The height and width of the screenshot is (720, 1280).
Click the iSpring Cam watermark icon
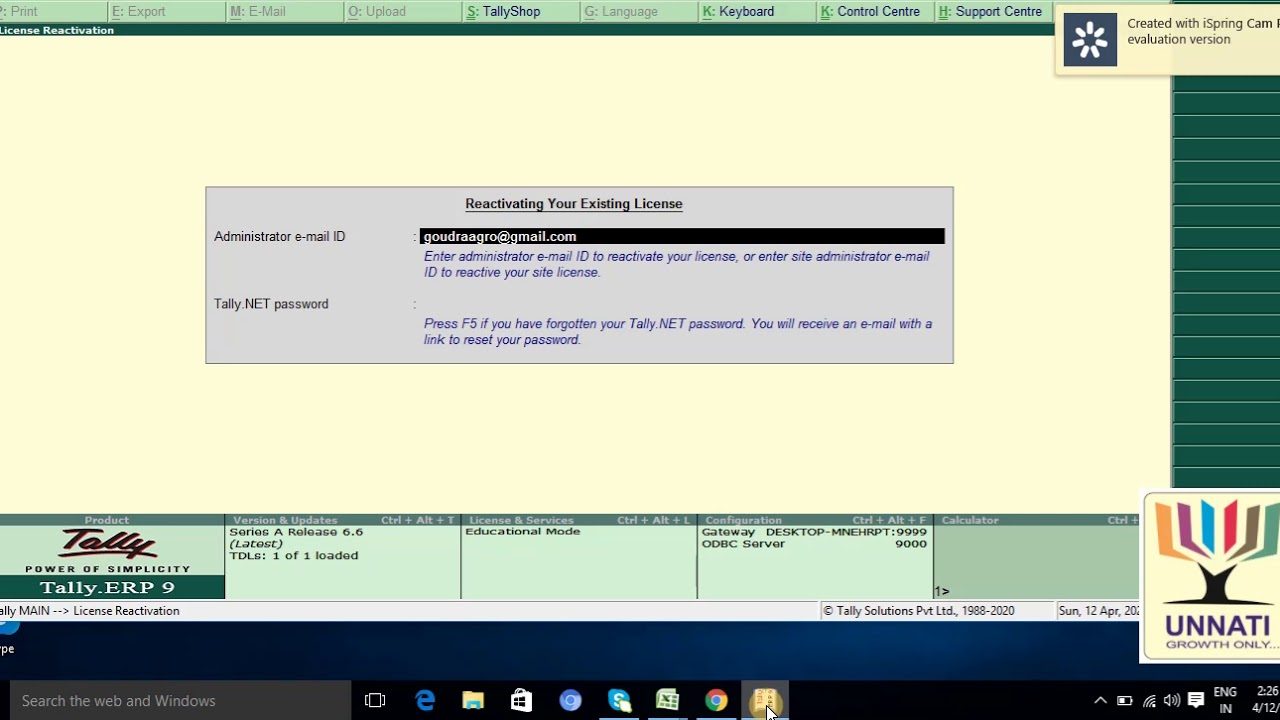(1090, 40)
